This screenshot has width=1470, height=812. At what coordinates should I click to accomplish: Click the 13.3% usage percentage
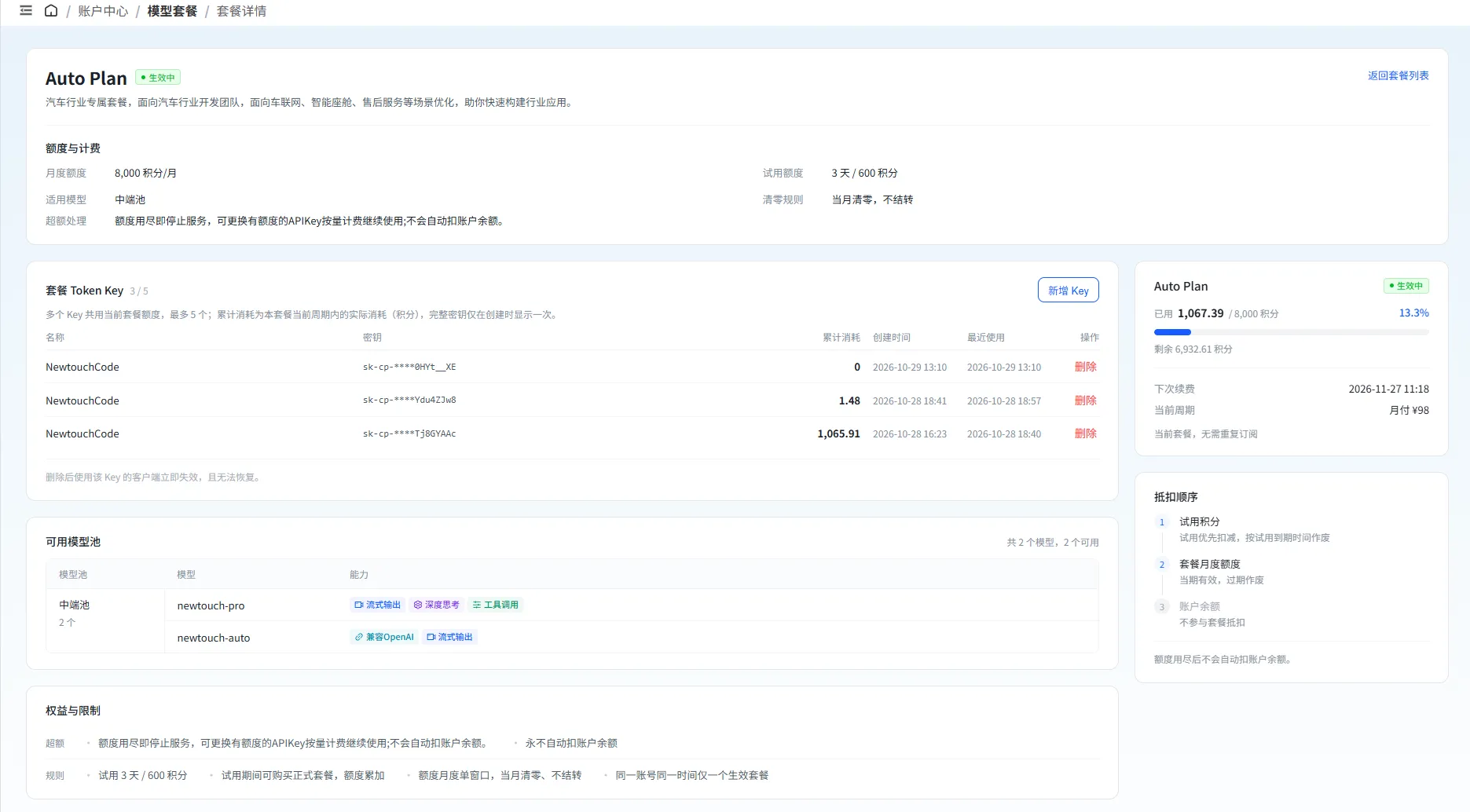pos(1413,313)
